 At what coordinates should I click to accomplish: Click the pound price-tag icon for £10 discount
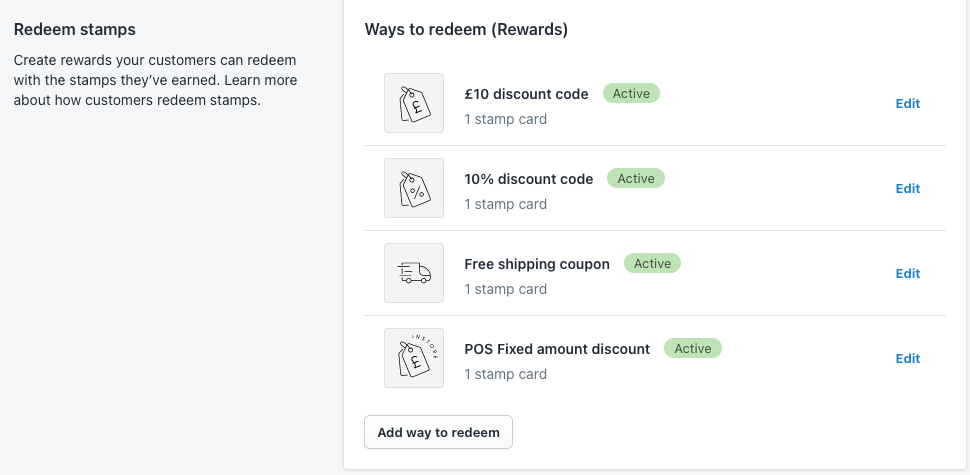click(414, 103)
